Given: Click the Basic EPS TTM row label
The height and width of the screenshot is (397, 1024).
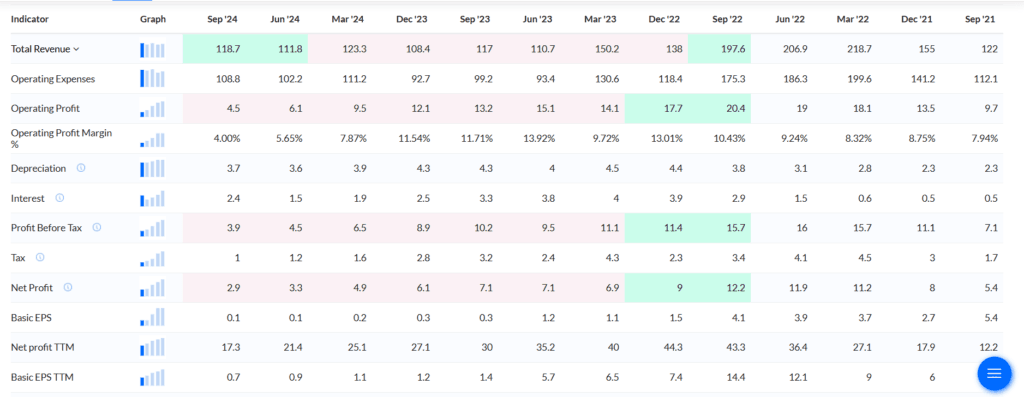Looking at the screenshot, I should coord(40,377).
